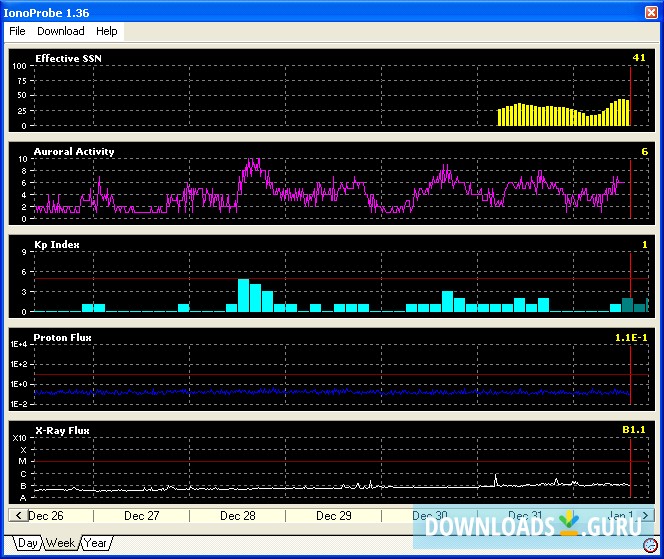Click the clock icon in bottom-right corner
664x559 pixels.
pyautogui.click(x=650, y=544)
